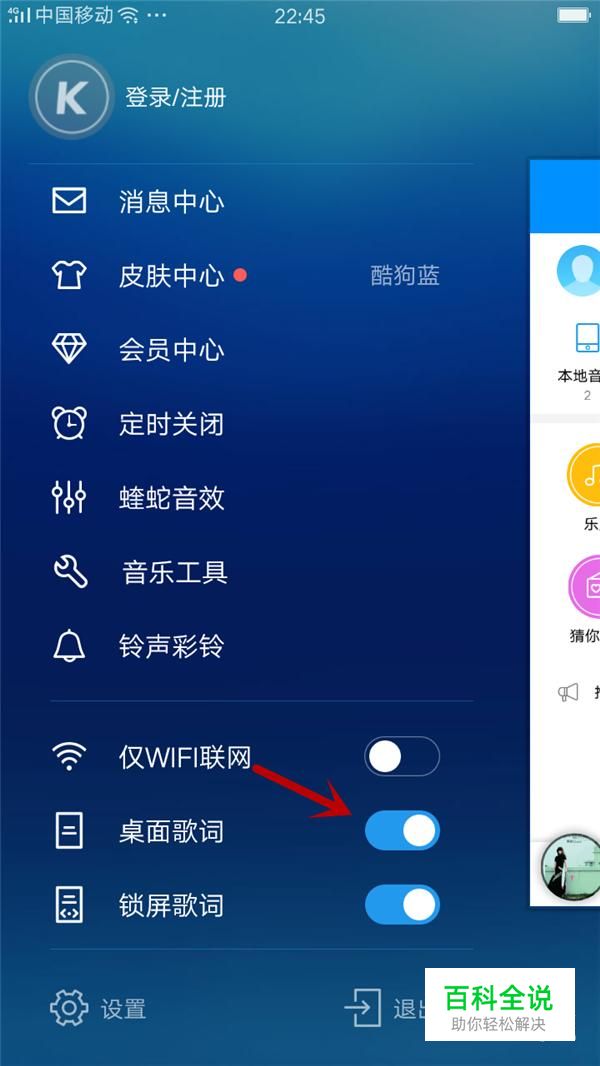Tap the alarm clock timer-off icon
The height and width of the screenshot is (1066, 600).
(69, 423)
